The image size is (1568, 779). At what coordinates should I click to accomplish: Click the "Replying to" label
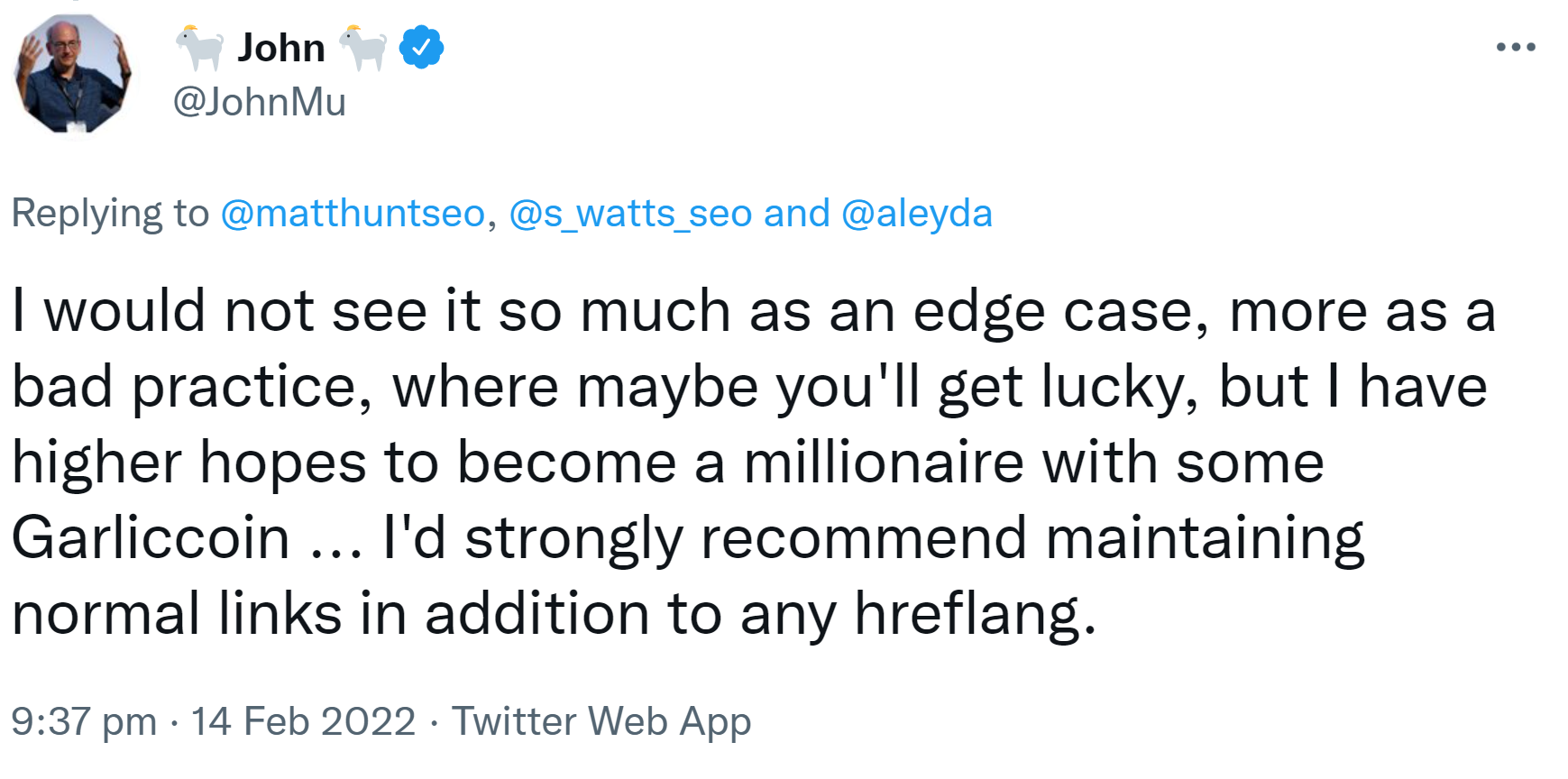(110, 214)
